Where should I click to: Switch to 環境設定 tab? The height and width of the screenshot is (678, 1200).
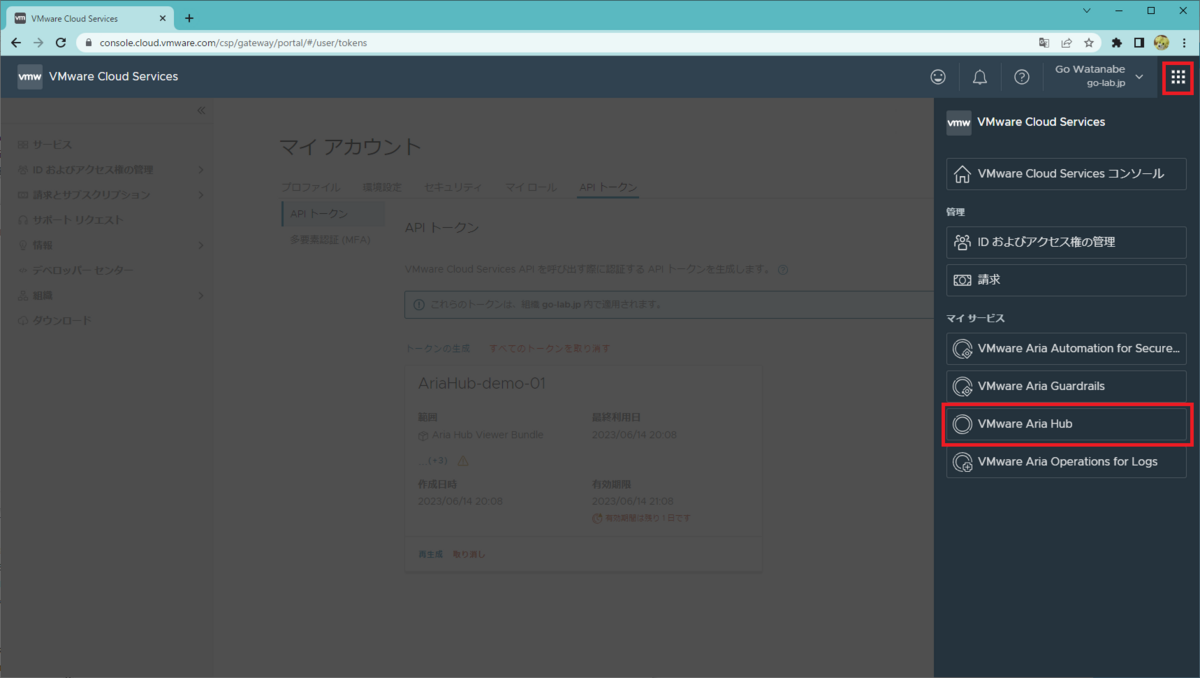[381, 187]
